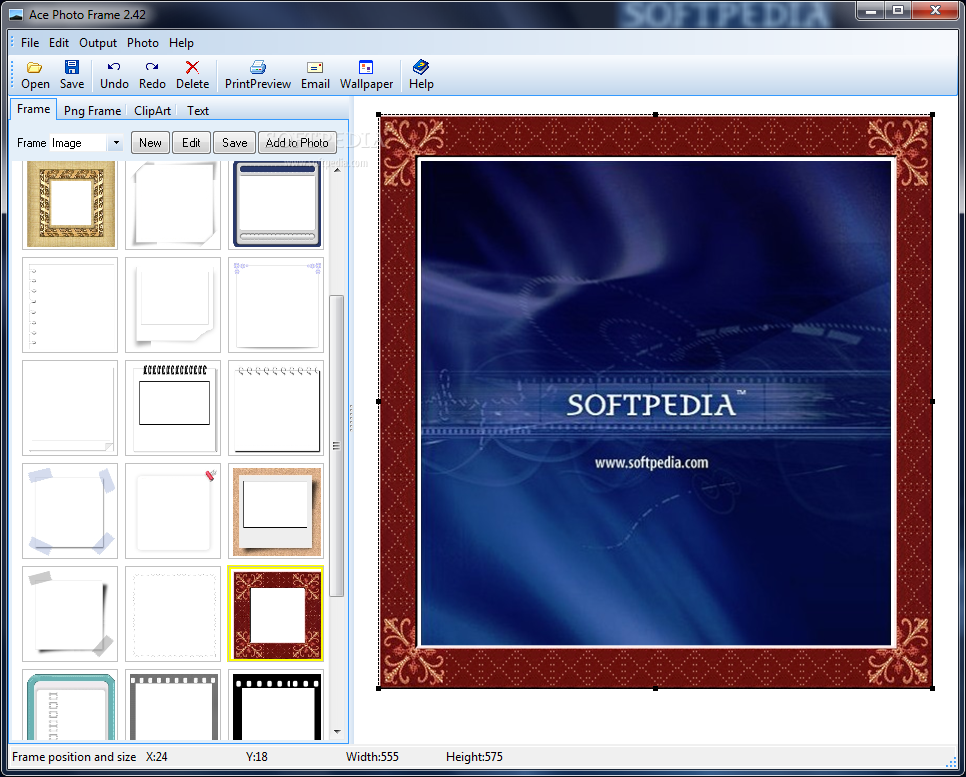
Task: Select the frame with red pushpin
Action: point(173,511)
